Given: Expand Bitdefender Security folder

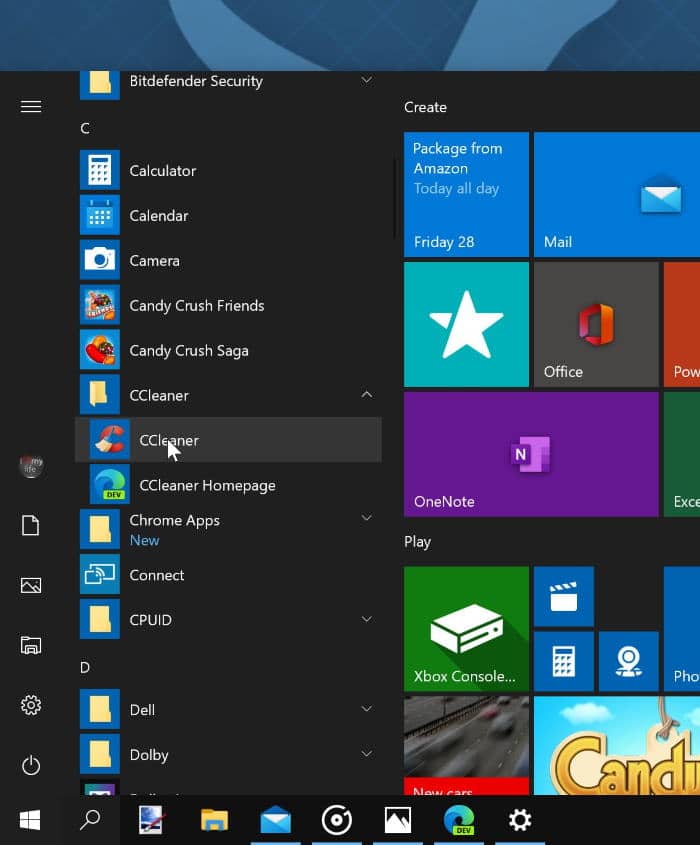Looking at the screenshot, I should [x=366, y=80].
